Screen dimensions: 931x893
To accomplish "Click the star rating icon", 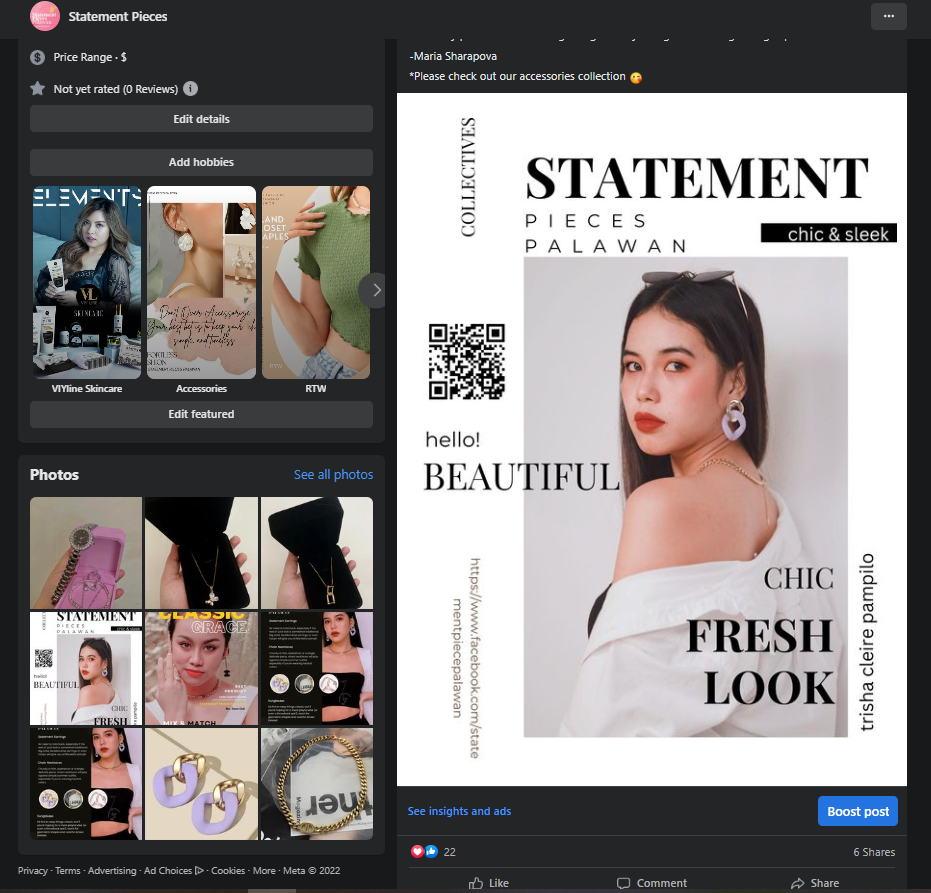I will (x=37, y=89).
